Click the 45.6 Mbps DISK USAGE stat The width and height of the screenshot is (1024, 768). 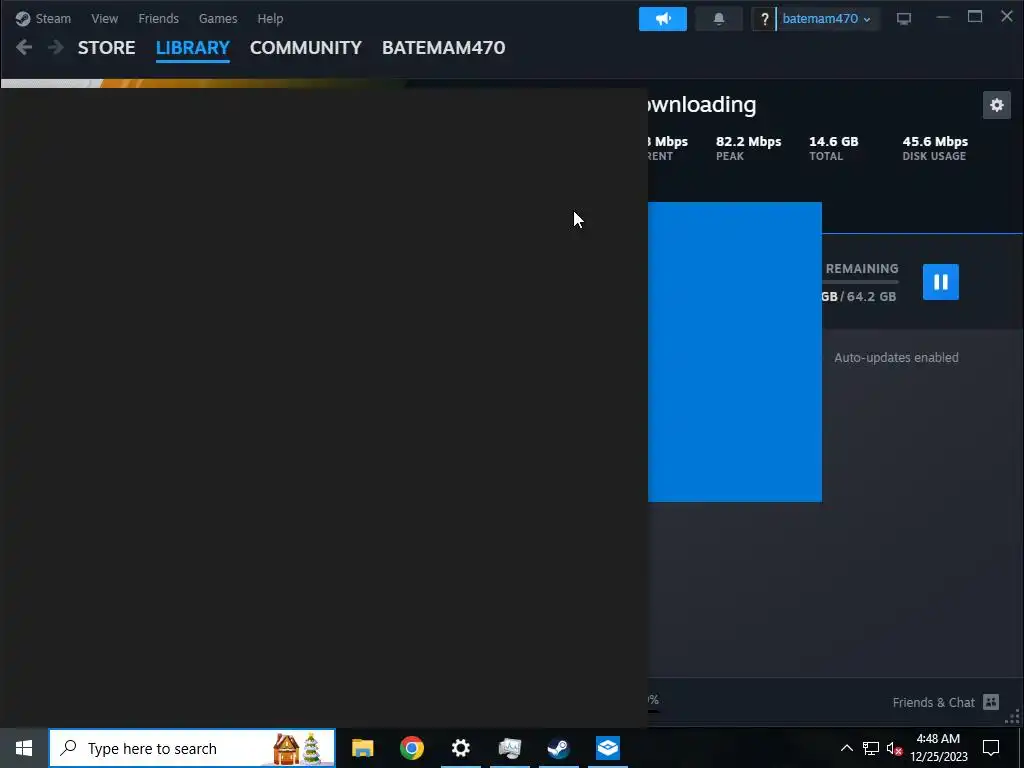pyautogui.click(x=935, y=148)
